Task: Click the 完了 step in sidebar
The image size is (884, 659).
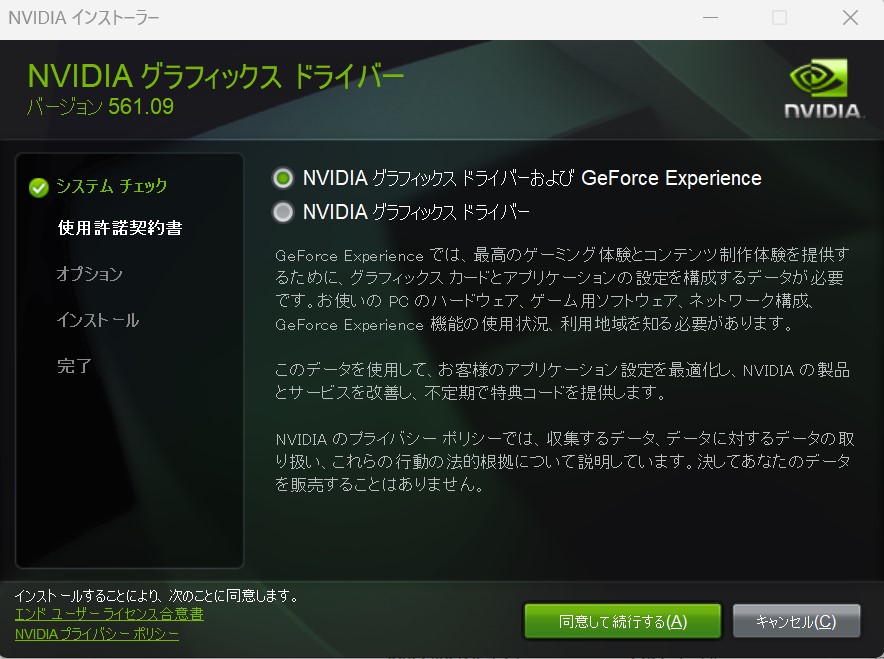Action: (75, 366)
